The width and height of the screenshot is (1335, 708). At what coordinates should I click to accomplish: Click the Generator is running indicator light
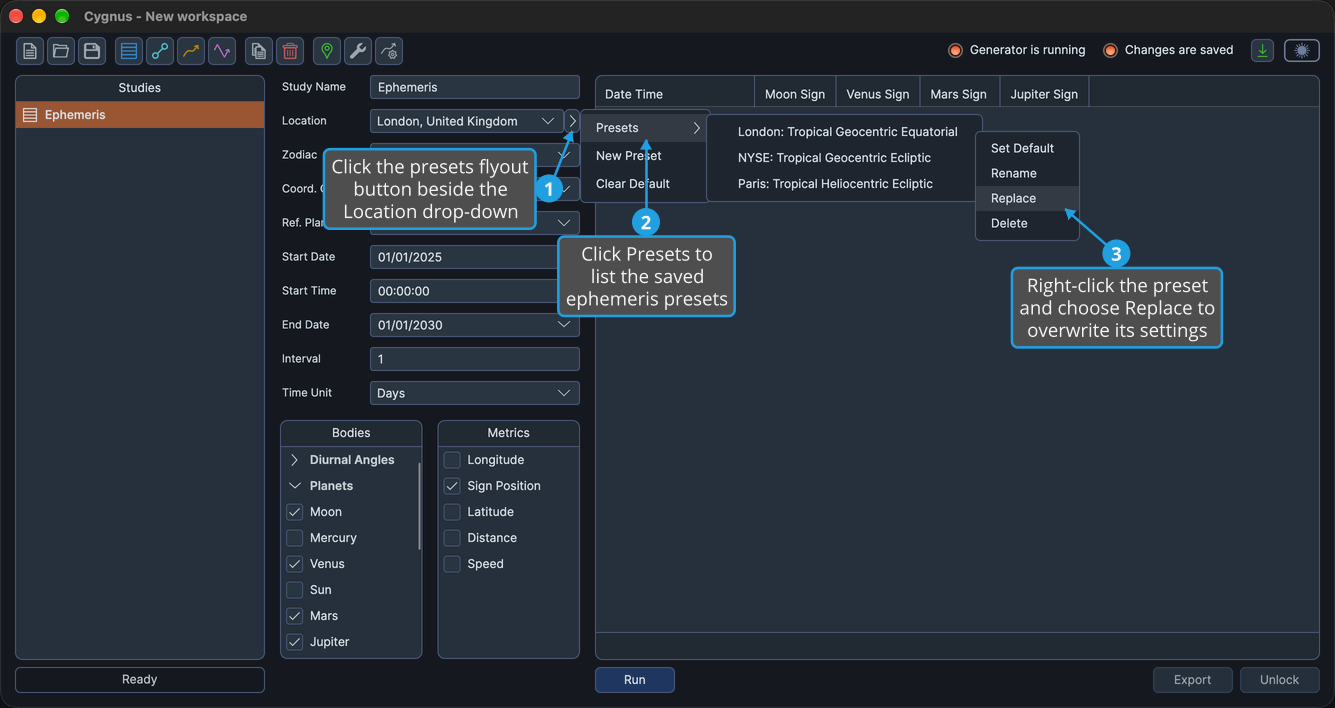(955, 50)
